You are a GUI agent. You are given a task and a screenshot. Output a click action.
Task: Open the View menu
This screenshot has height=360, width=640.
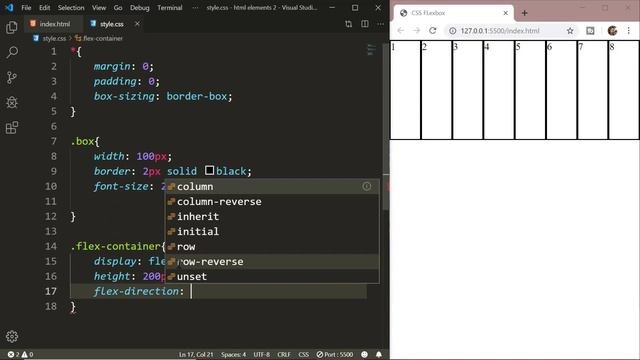[99, 8]
